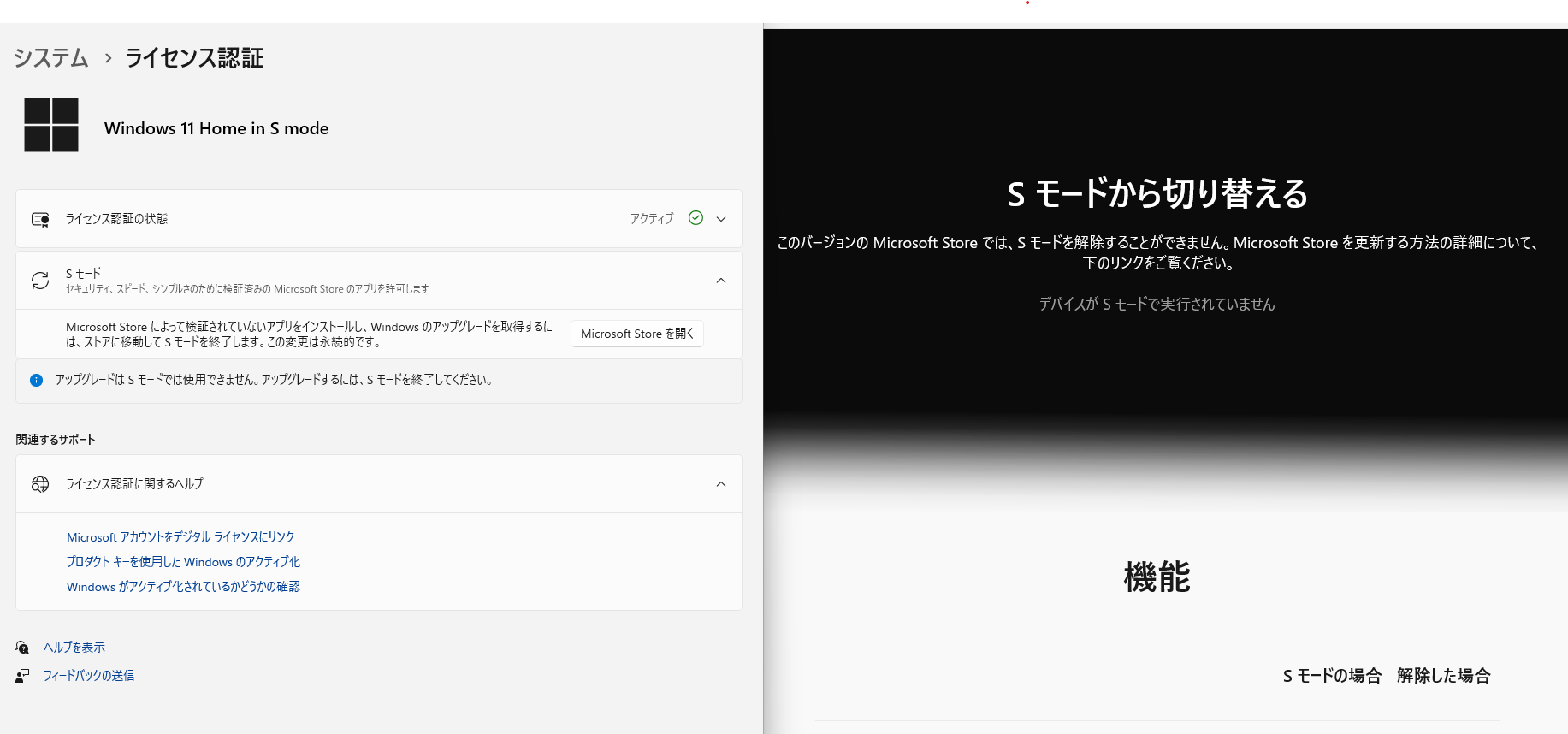1568x734 pixels.
Task: Click the globe icon beside activation help
Action: 40,484
